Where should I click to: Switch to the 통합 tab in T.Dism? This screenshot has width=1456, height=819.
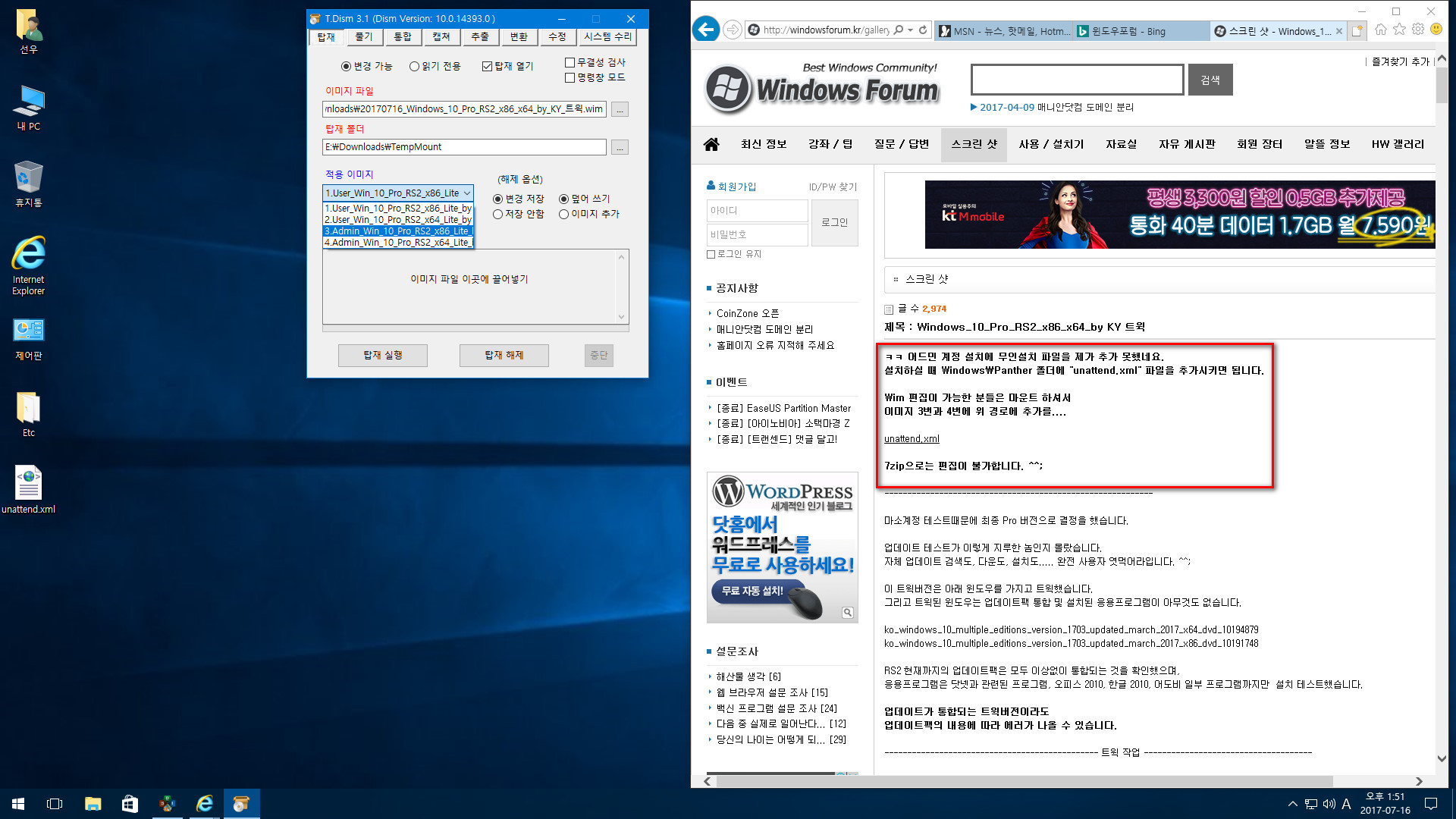pos(403,36)
